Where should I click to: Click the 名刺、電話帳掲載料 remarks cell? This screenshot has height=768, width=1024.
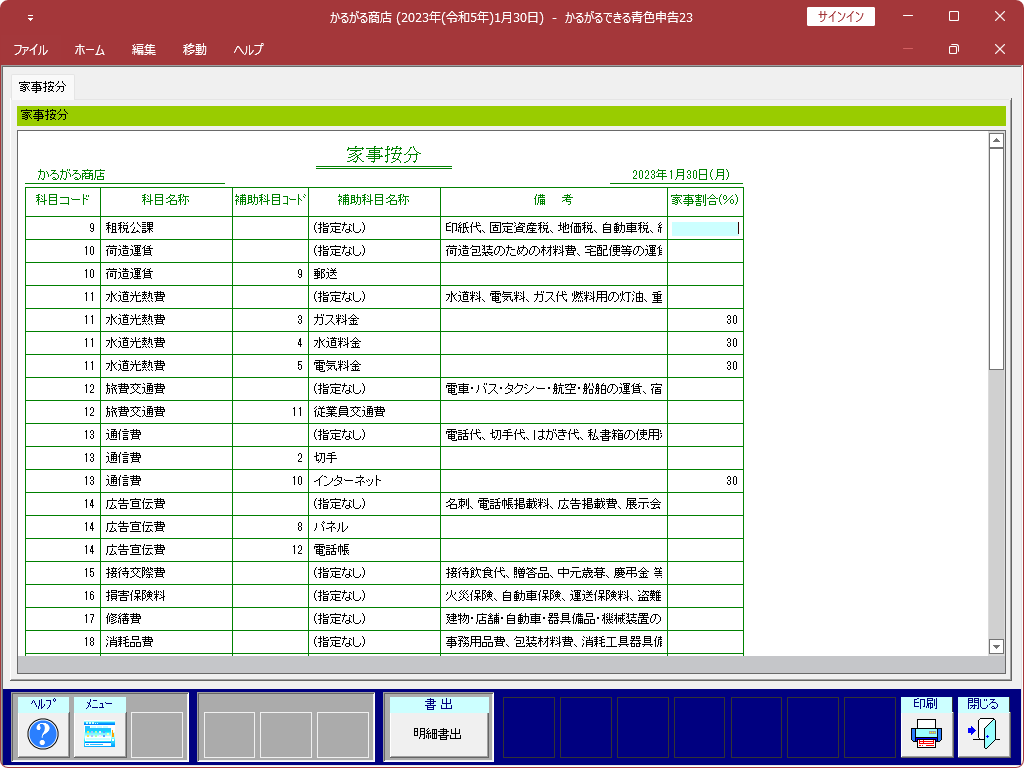coord(554,504)
